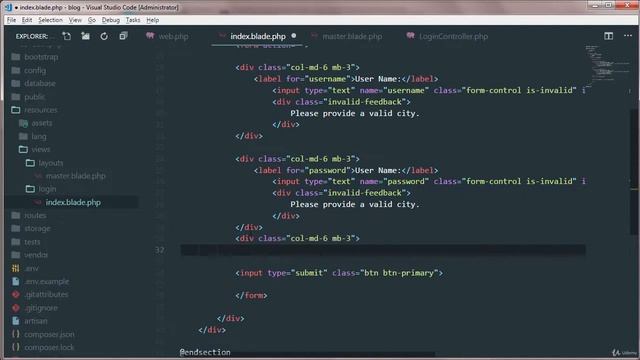Collapse all folders in Explorer
Screen dimensions: 640x360
123,36
